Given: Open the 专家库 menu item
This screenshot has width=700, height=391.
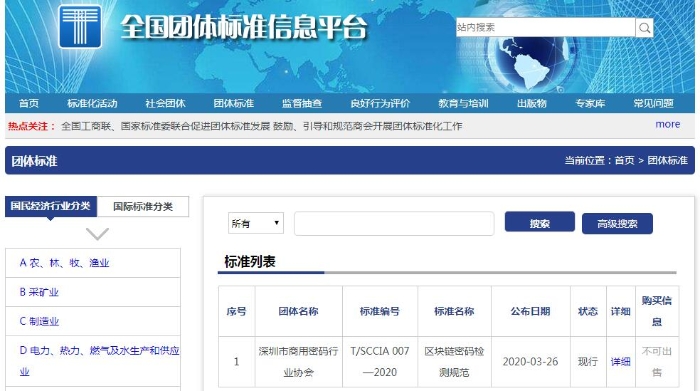Looking at the screenshot, I should [590, 104].
